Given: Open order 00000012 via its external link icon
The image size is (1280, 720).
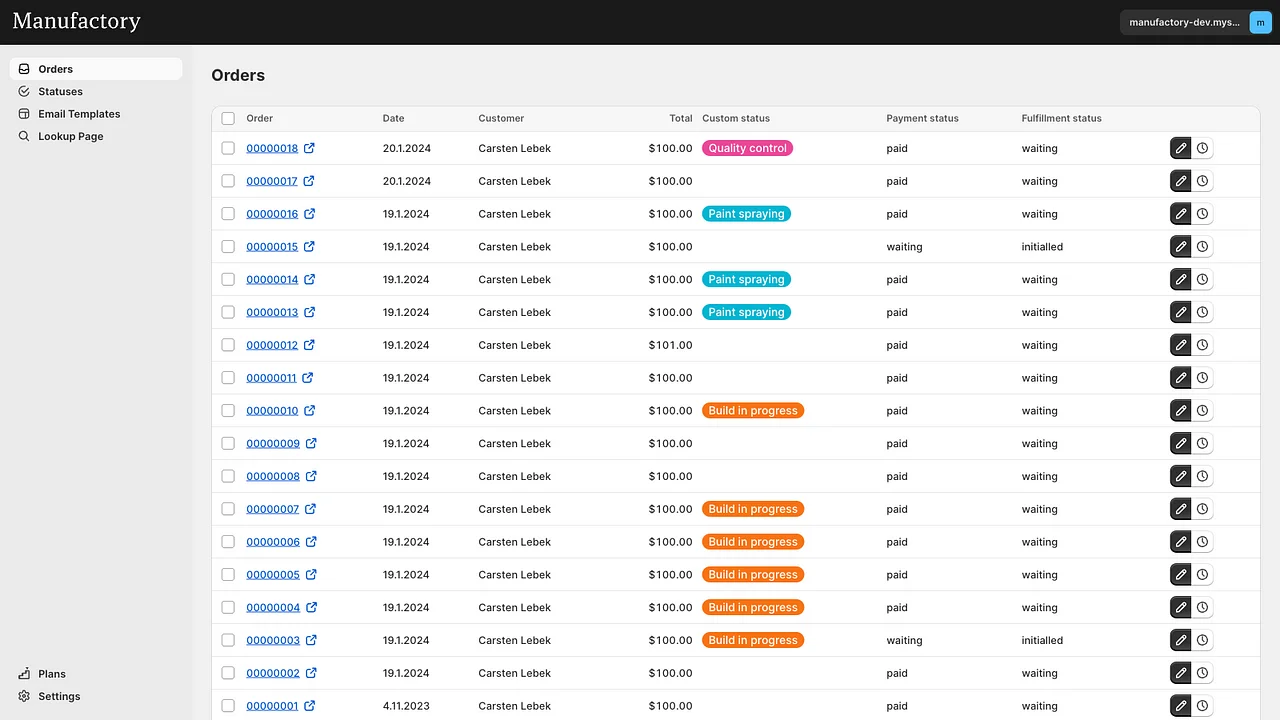Looking at the screenshot, I should pos(310,344).
